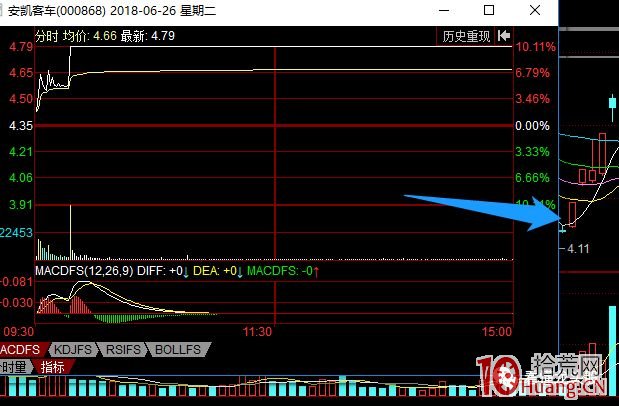Click the 4.79 price axis label
Screen dimensions: 619x406
tap(21, 47)
